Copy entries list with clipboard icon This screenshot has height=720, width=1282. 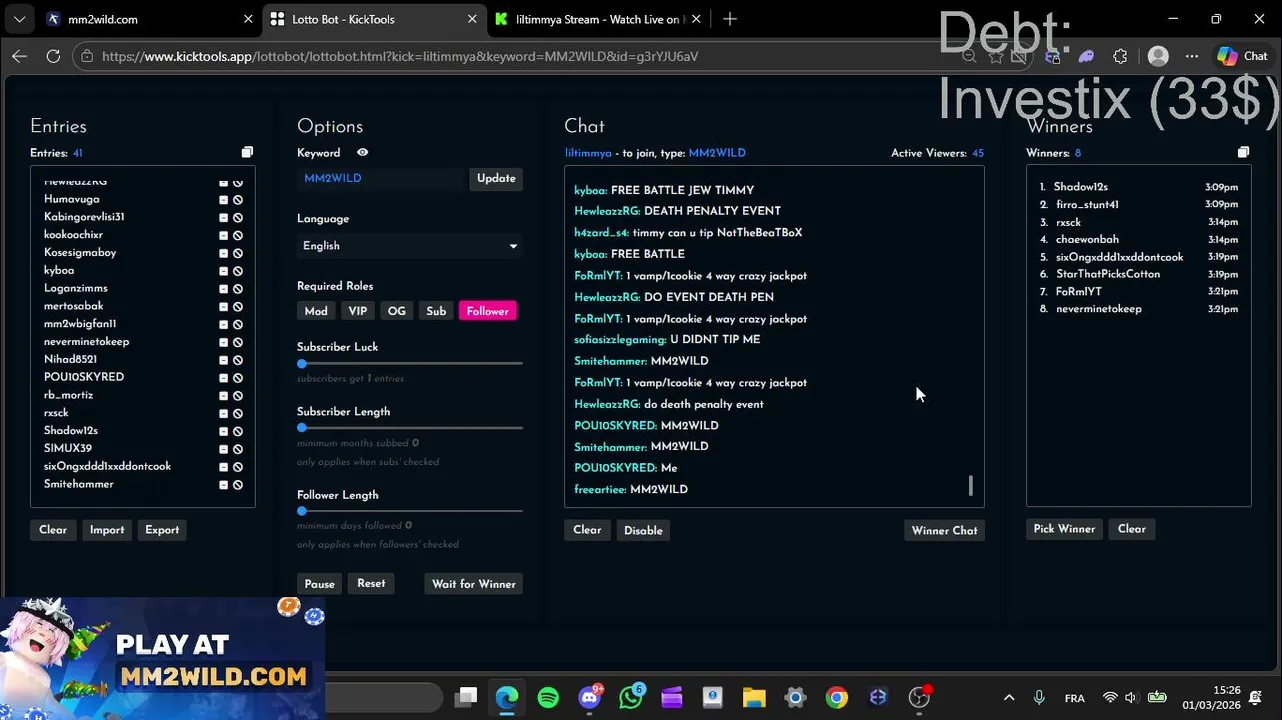pyautogui.click(x=247, y=152)
